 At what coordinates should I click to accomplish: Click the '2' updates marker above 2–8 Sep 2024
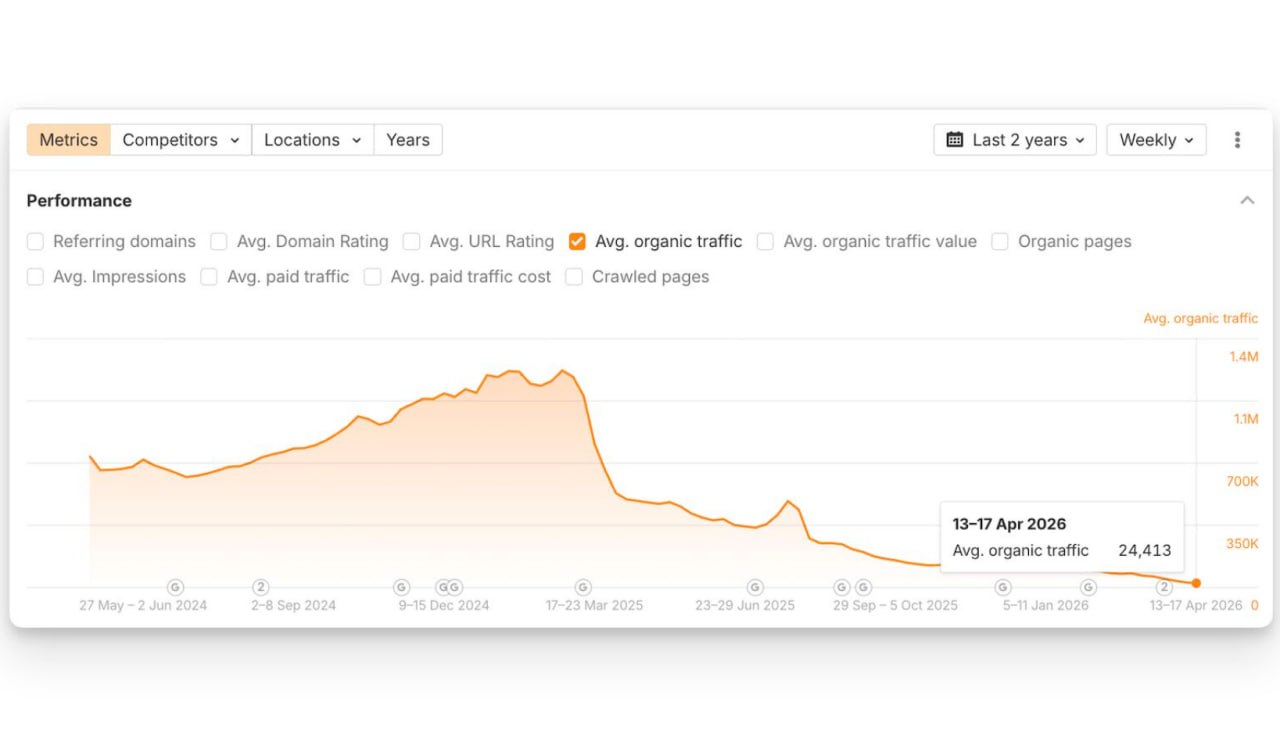261,587
